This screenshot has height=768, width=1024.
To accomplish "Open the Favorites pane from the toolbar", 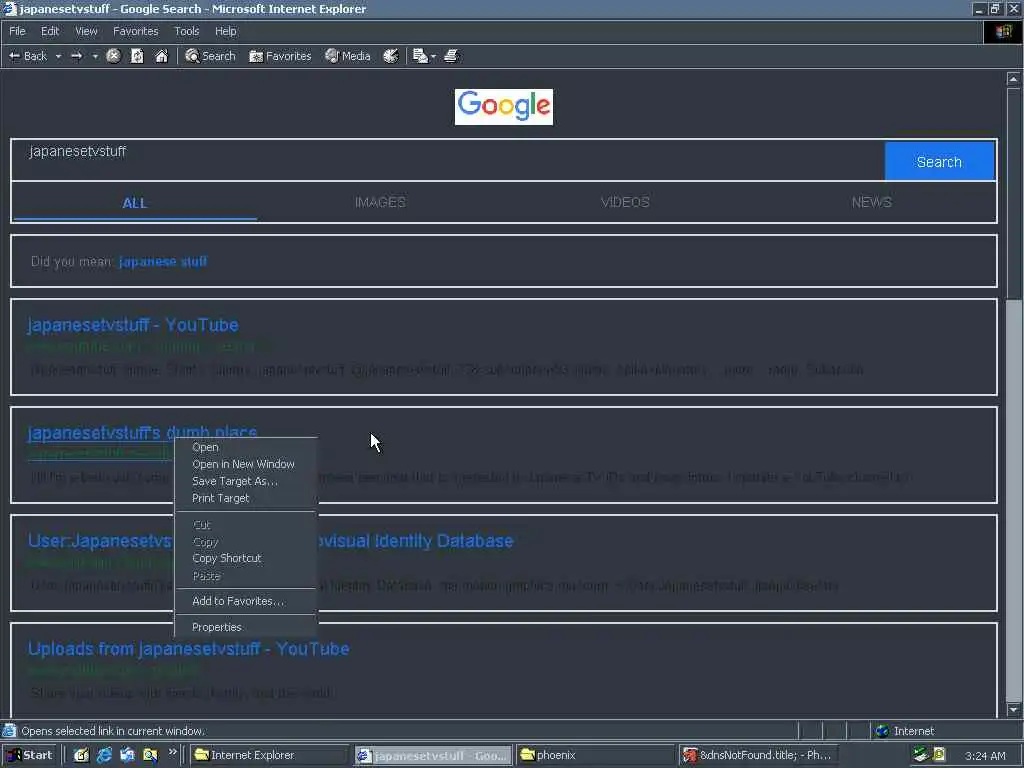I will coord(280,56).
